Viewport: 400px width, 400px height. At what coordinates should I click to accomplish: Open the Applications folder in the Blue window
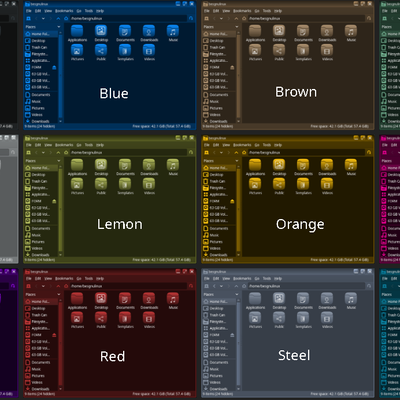[77, 31]
